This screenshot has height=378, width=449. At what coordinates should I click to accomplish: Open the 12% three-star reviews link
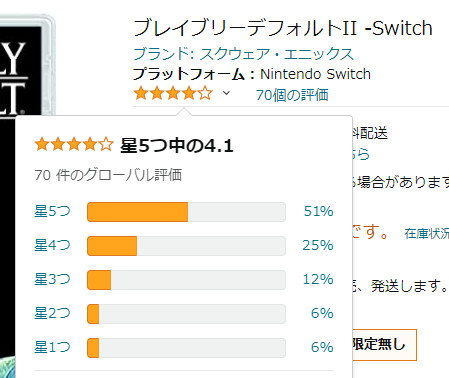tap(318, 279)
